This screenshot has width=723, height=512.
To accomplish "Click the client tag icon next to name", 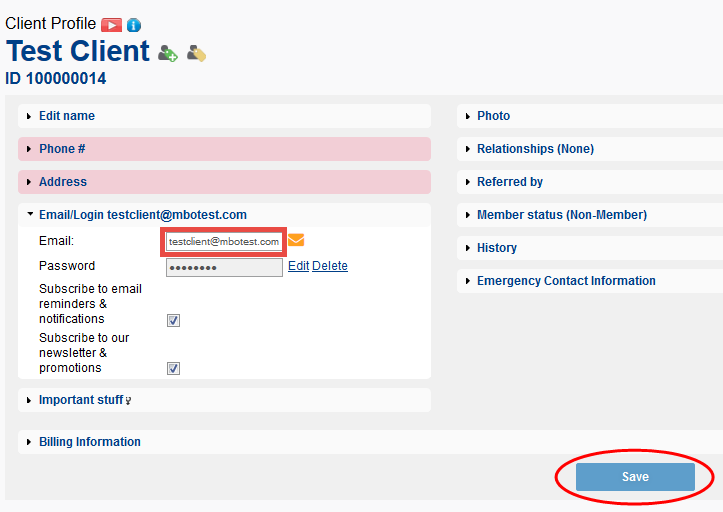I will tap(196, 53).
